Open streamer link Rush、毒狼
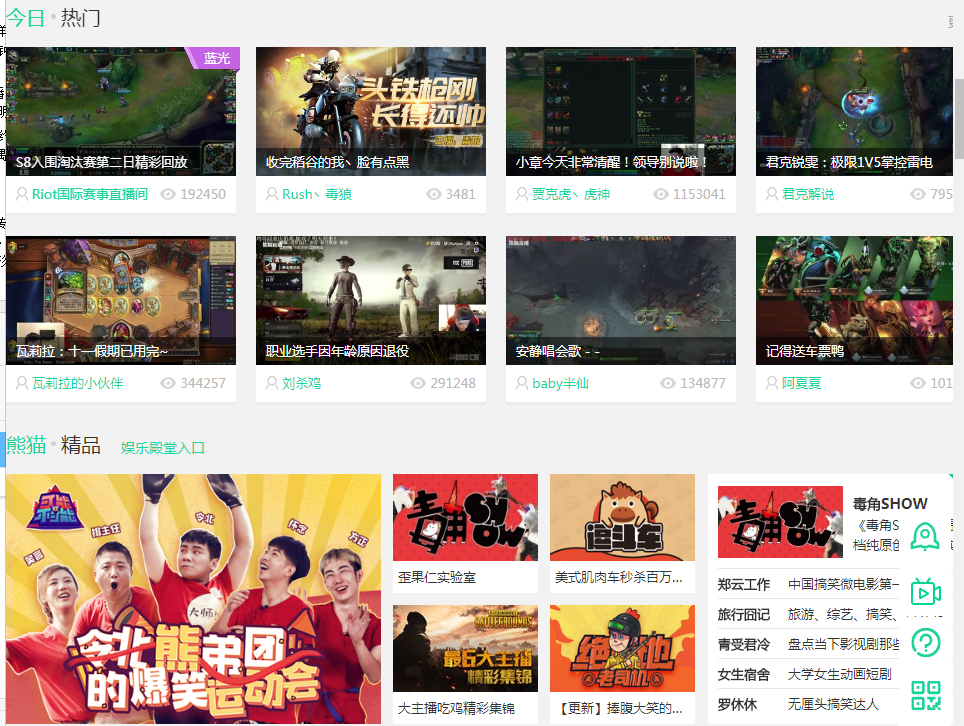 pyautogui.click(x=317, y=194)
